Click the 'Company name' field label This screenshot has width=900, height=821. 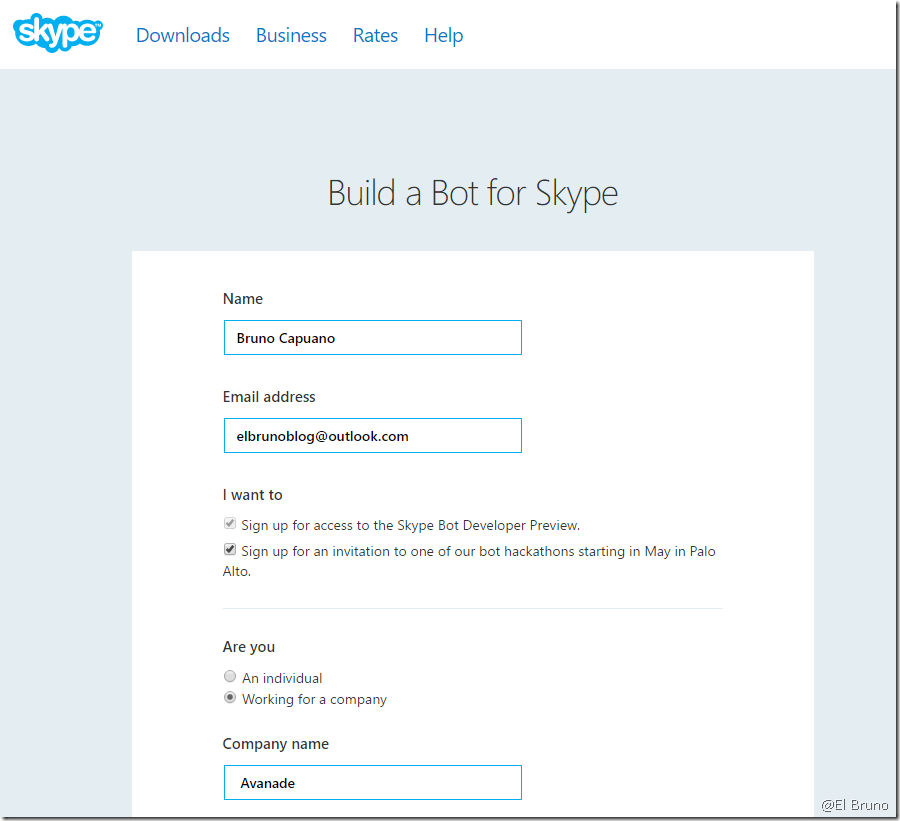[276, 744]
